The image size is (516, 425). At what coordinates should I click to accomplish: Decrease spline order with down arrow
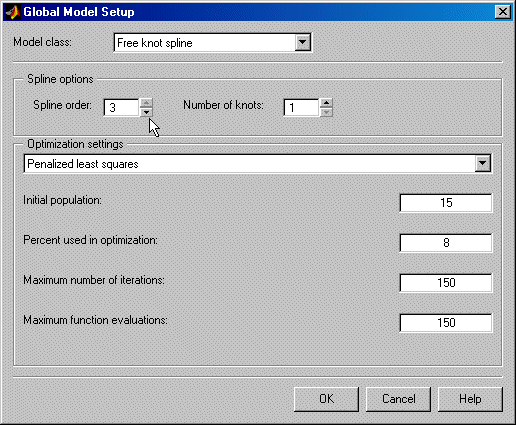coord(146,112)
